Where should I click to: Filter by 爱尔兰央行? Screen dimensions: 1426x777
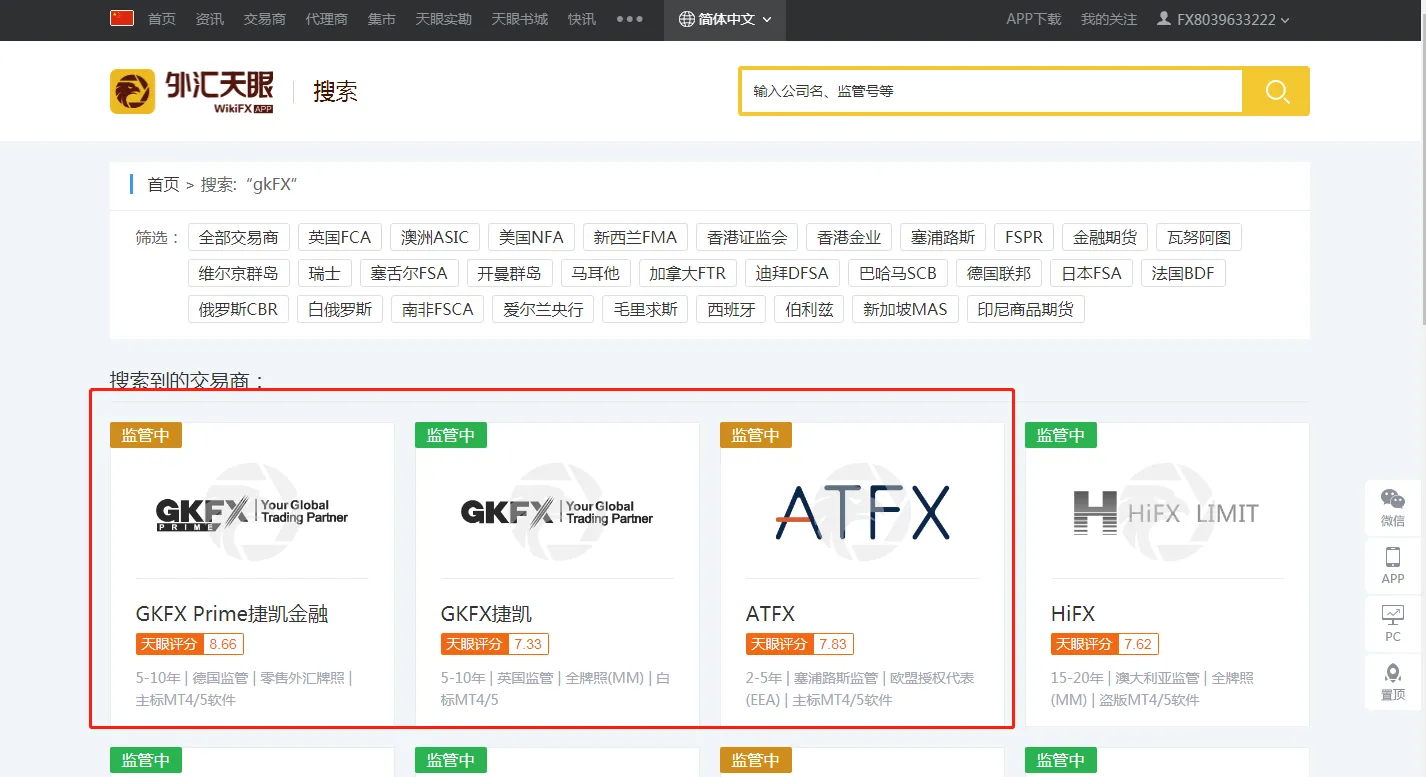coord(544,309)
